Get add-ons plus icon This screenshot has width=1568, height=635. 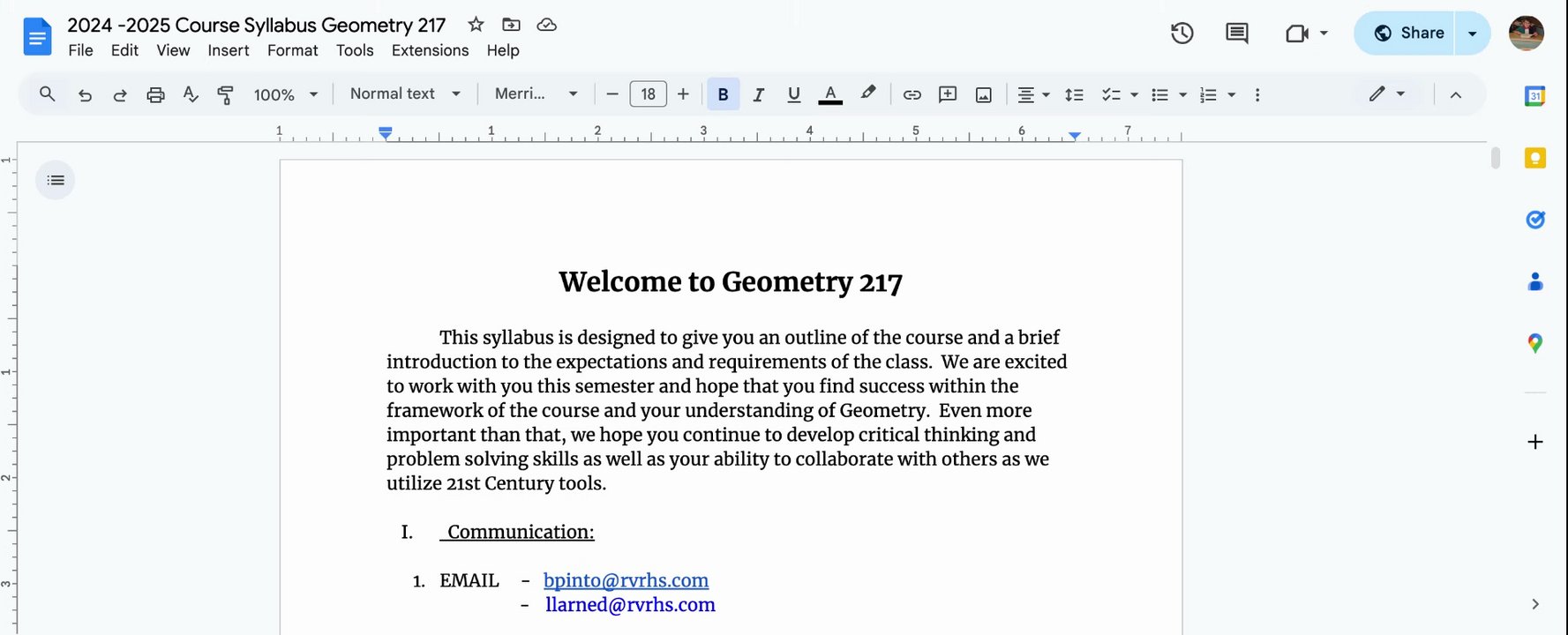[1535, 442]
